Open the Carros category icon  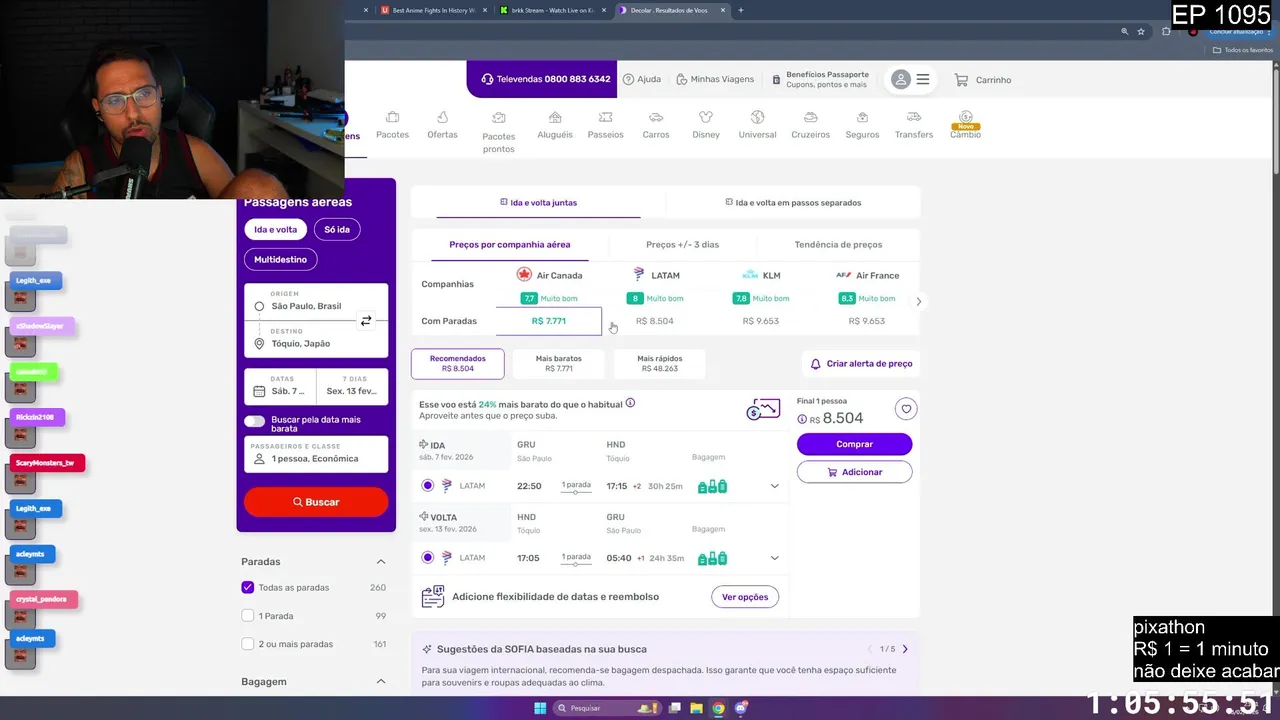pyautogui.click(x=656, y=118)
